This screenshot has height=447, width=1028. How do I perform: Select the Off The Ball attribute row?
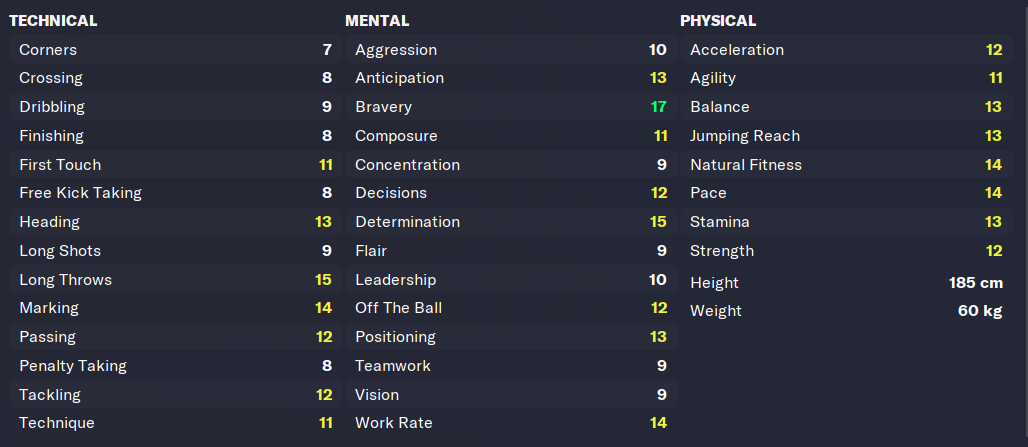tap(510, 308)
